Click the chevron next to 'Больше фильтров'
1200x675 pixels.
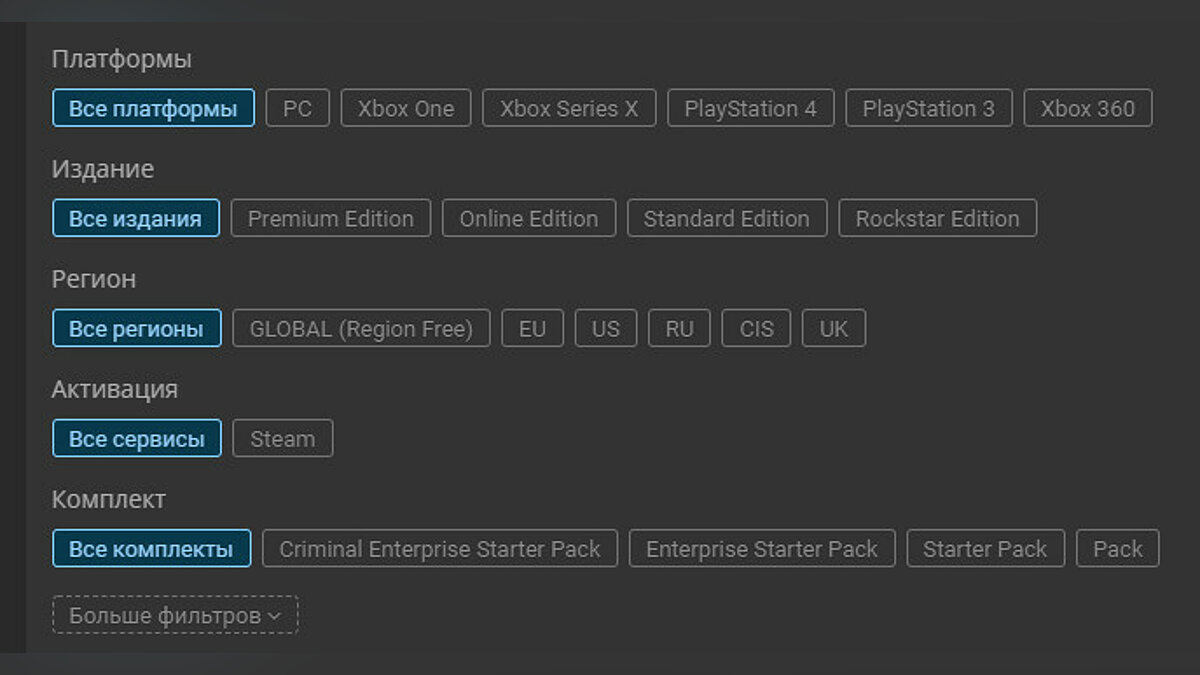click(x=274, y=616)
